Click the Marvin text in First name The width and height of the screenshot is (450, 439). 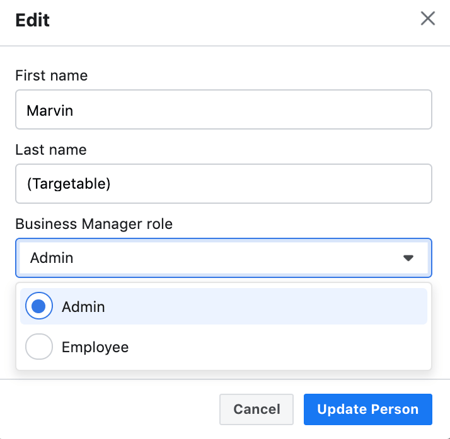(50, 111)
